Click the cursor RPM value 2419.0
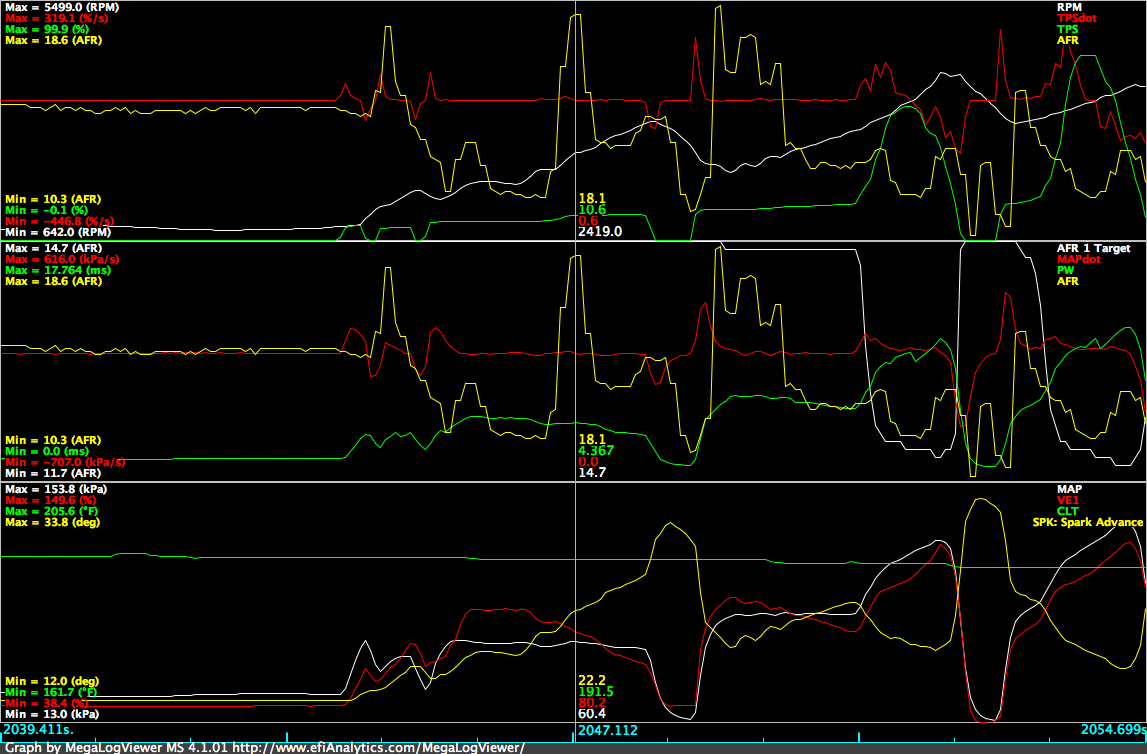The width and height of the screenshot is (1147, 754). tap(600, 232)
